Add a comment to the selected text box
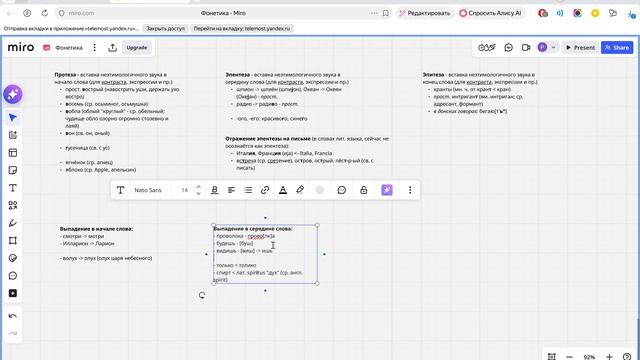 342,190
